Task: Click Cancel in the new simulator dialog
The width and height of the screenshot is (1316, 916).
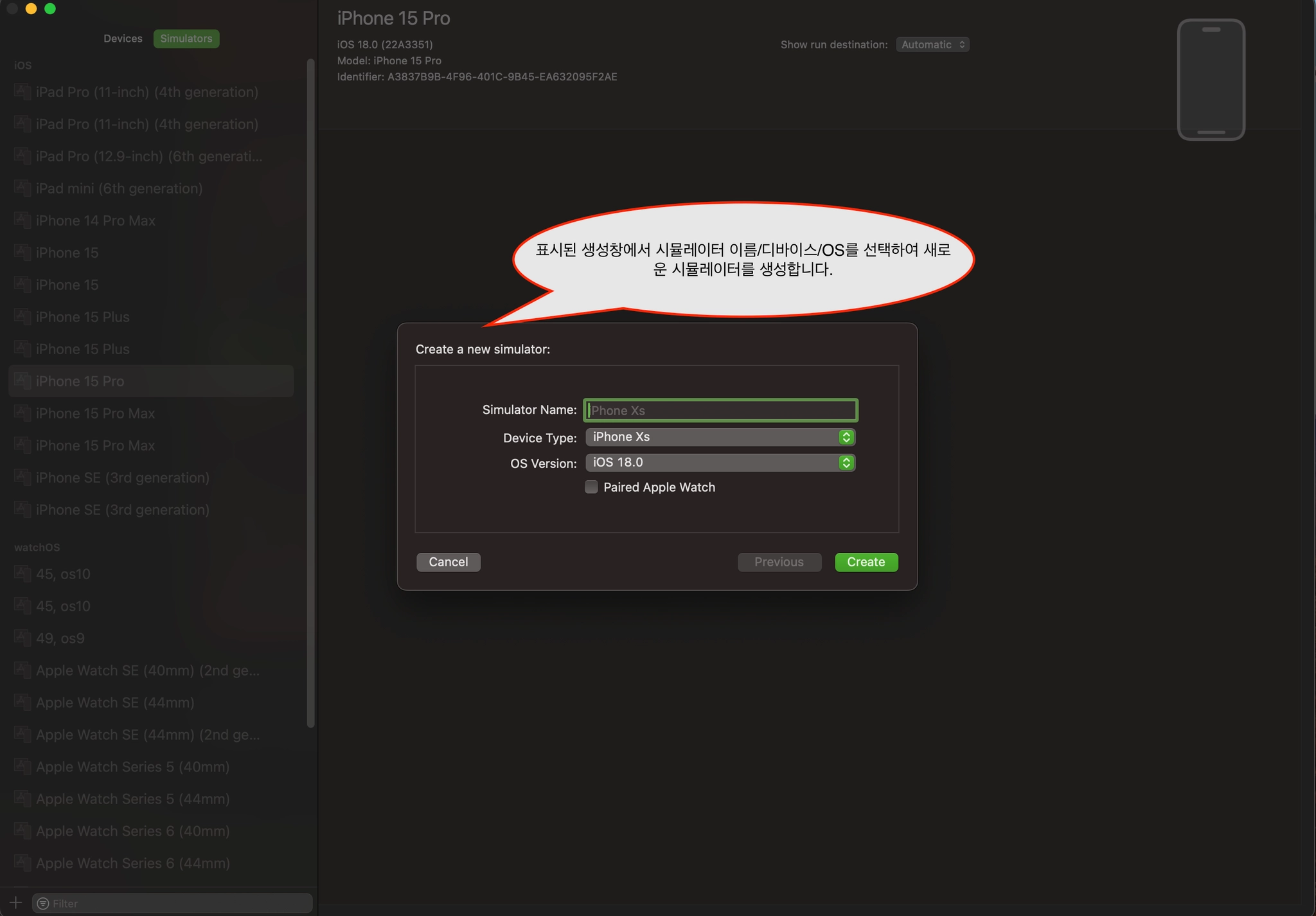Action: click(x=448, y=562)
